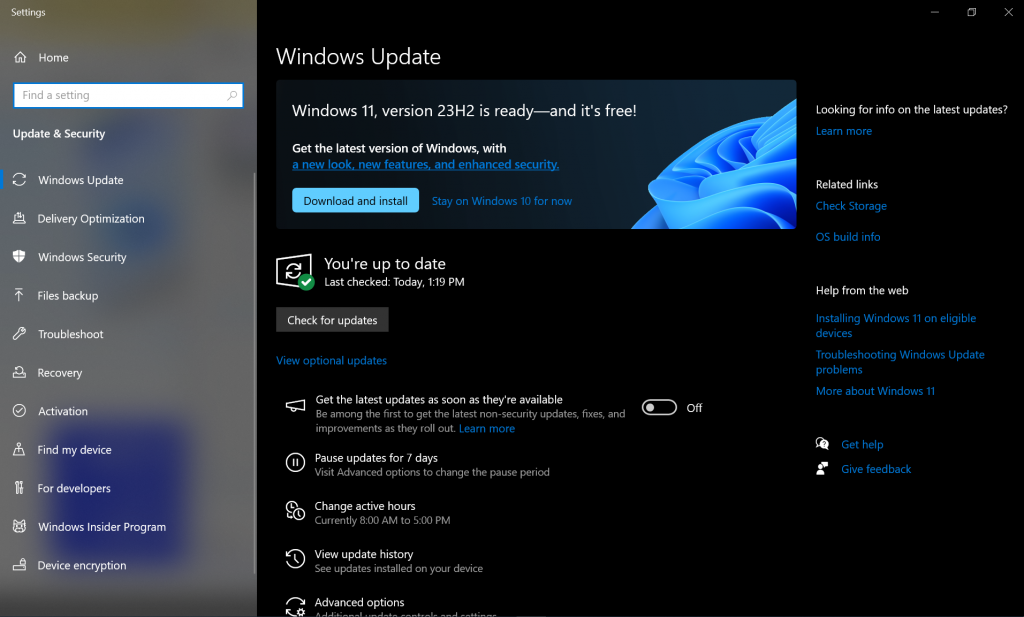Click the search magnifier icon
Screen dimensions: 1024x617
coord(232,95)
